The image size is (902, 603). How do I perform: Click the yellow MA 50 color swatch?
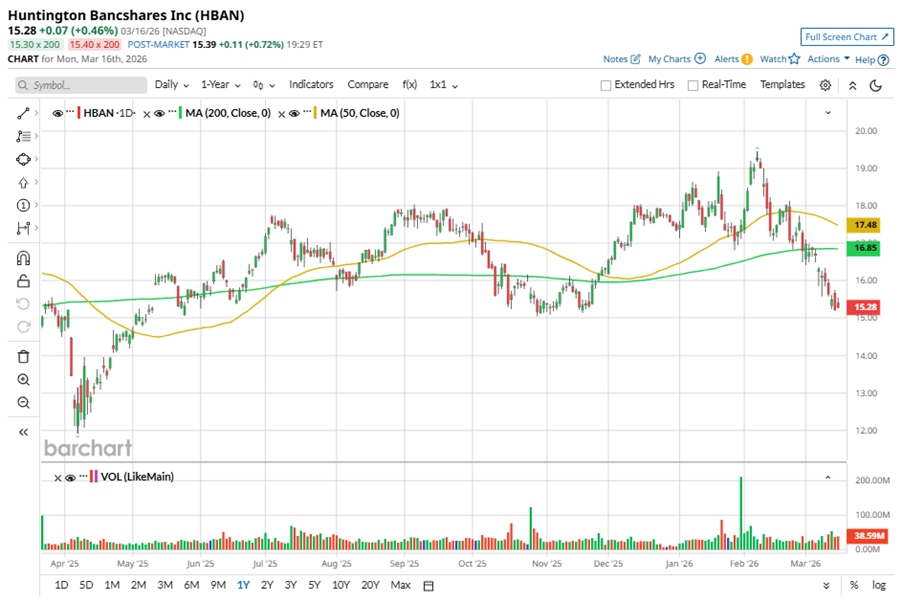pos(315,113)
